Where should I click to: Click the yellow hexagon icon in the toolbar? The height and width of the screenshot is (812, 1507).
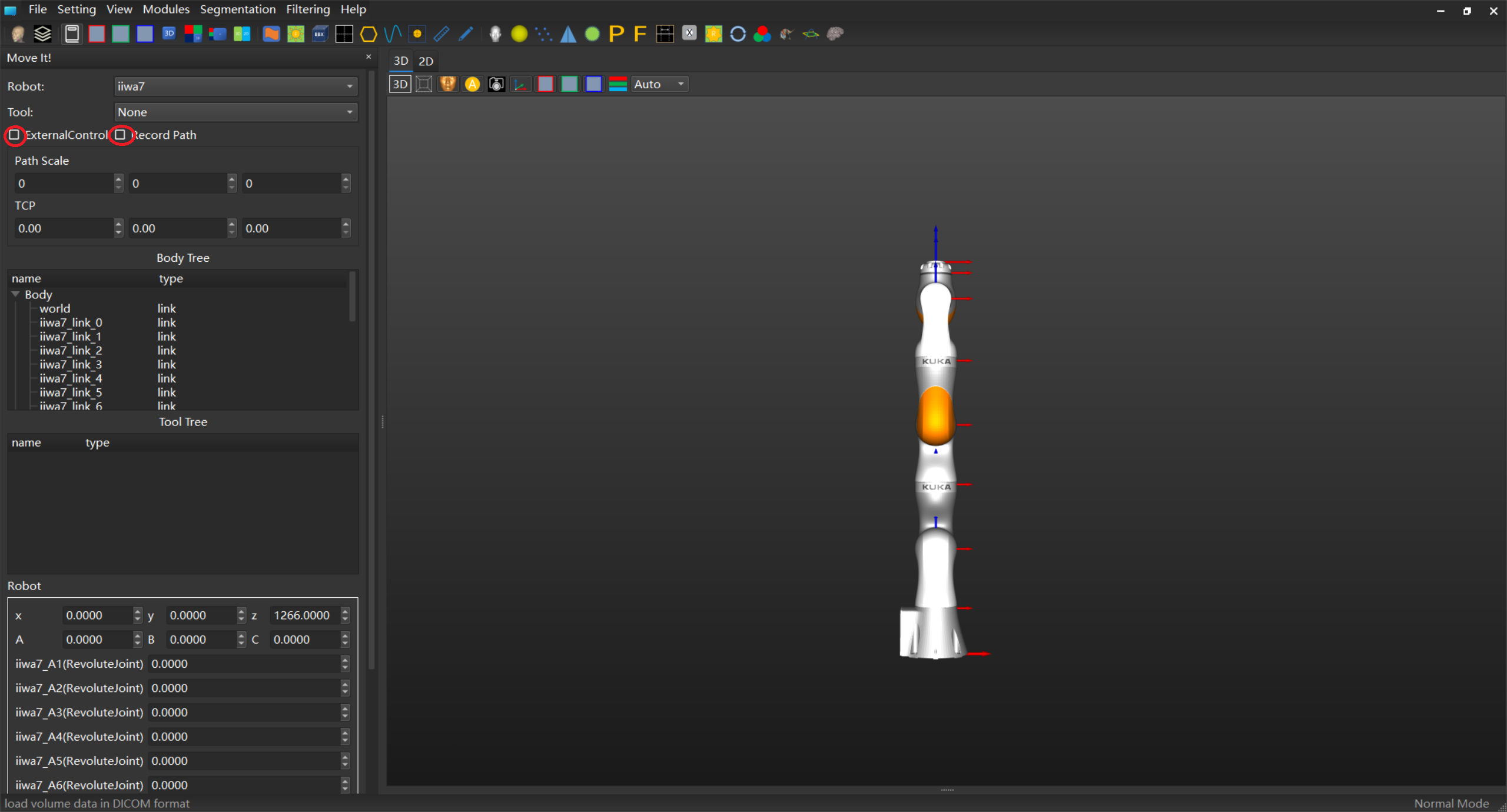[x=369, y=34]
